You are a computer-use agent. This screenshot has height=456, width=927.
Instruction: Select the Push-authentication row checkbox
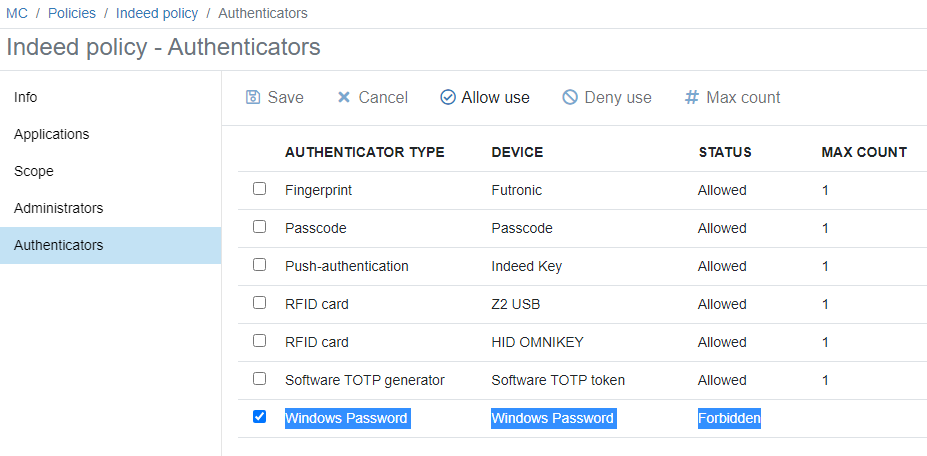coord(260,265)
